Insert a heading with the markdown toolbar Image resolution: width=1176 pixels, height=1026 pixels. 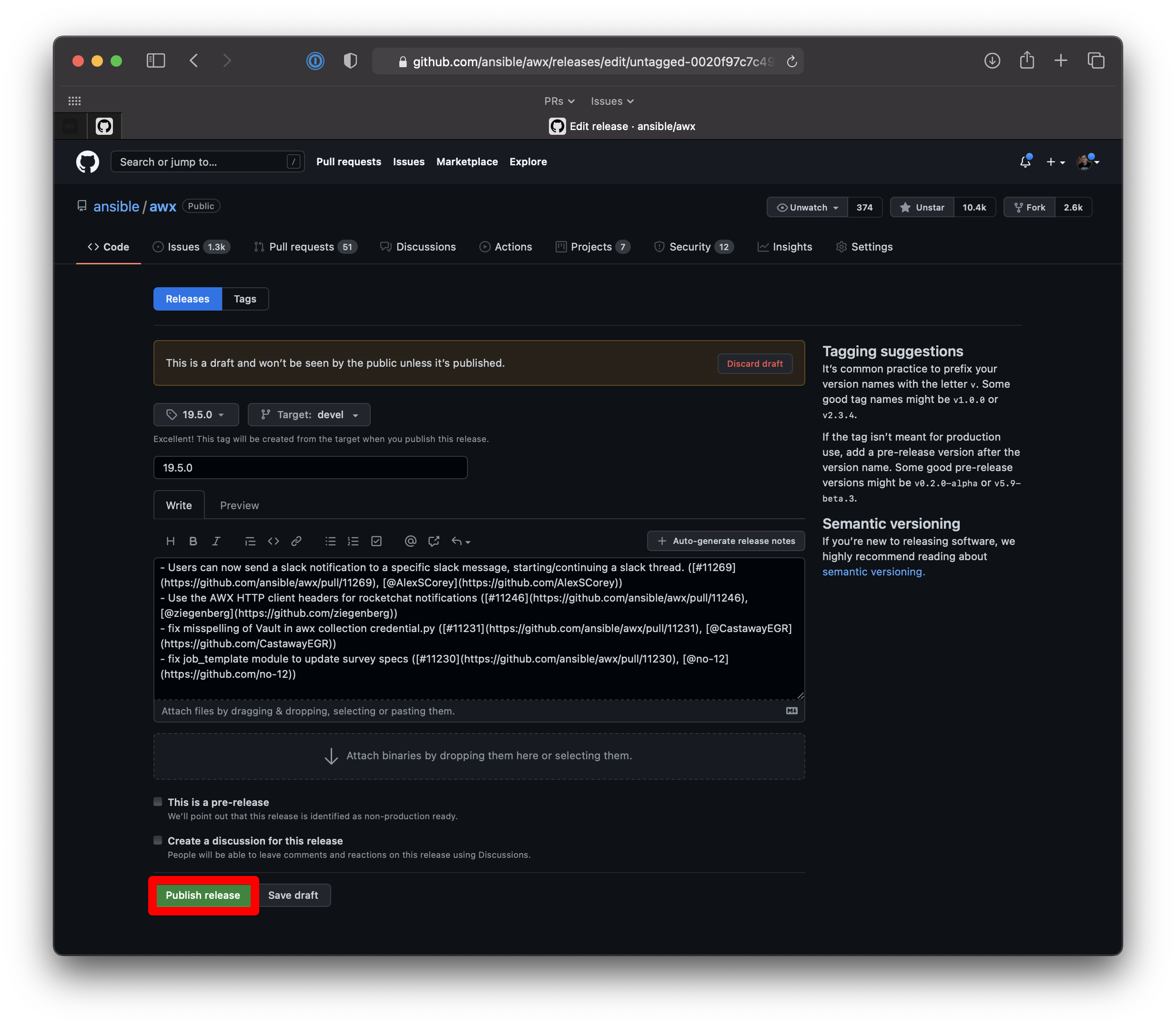(170, 541)
